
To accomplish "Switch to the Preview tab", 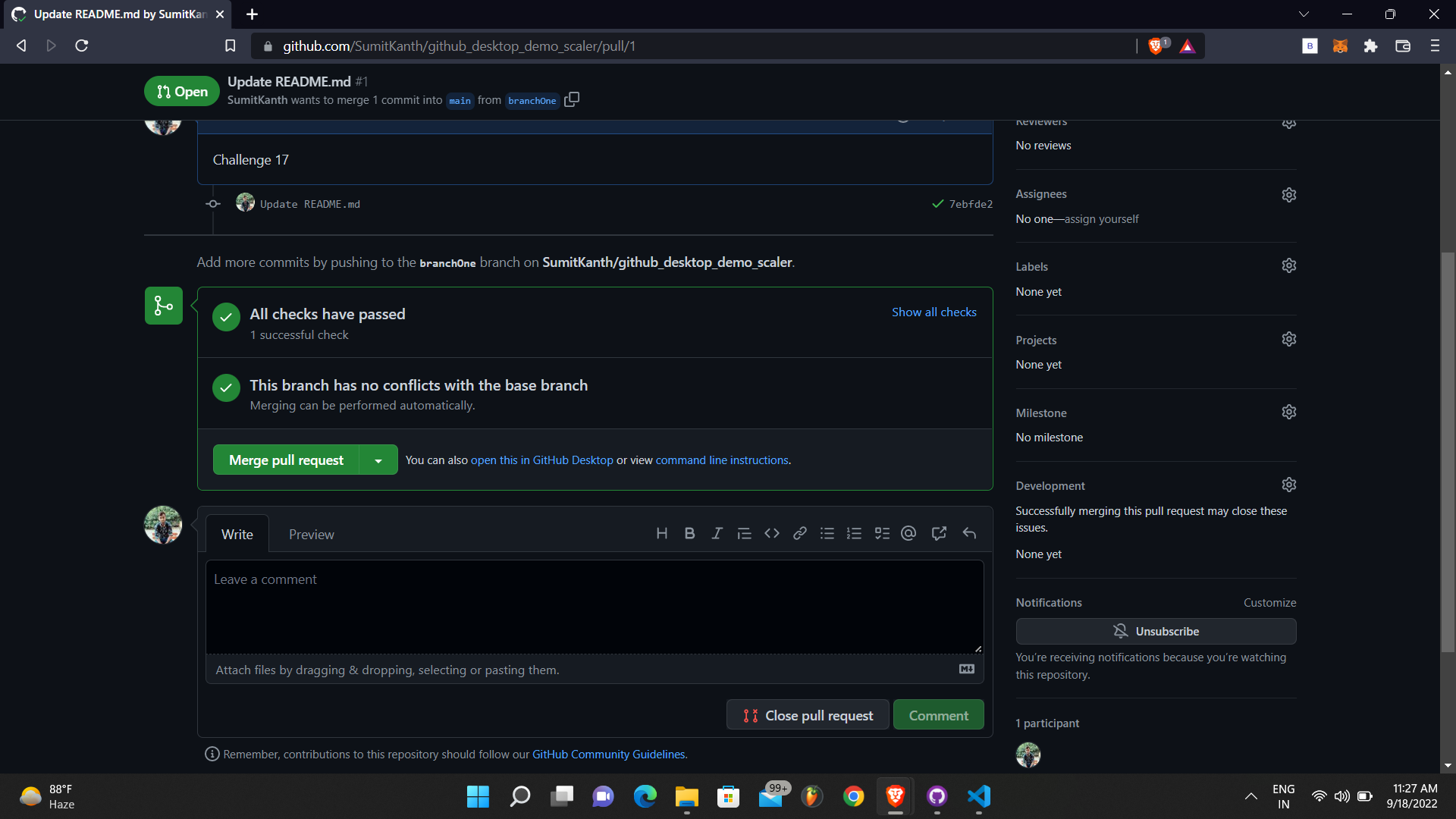I will (x=311, y=534).
